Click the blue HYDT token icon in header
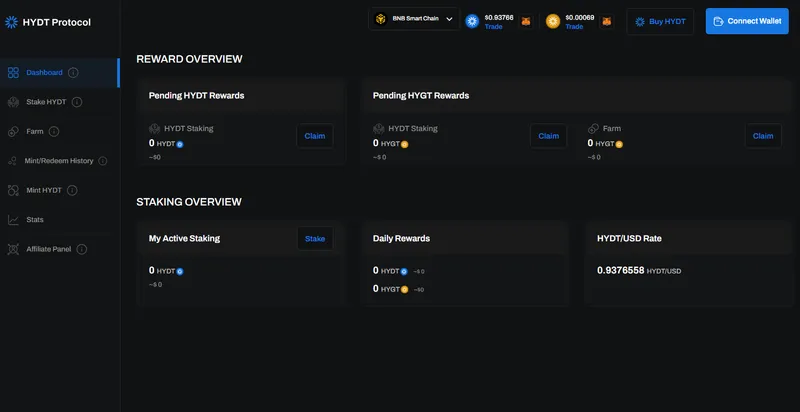 [x=472, y=21]
